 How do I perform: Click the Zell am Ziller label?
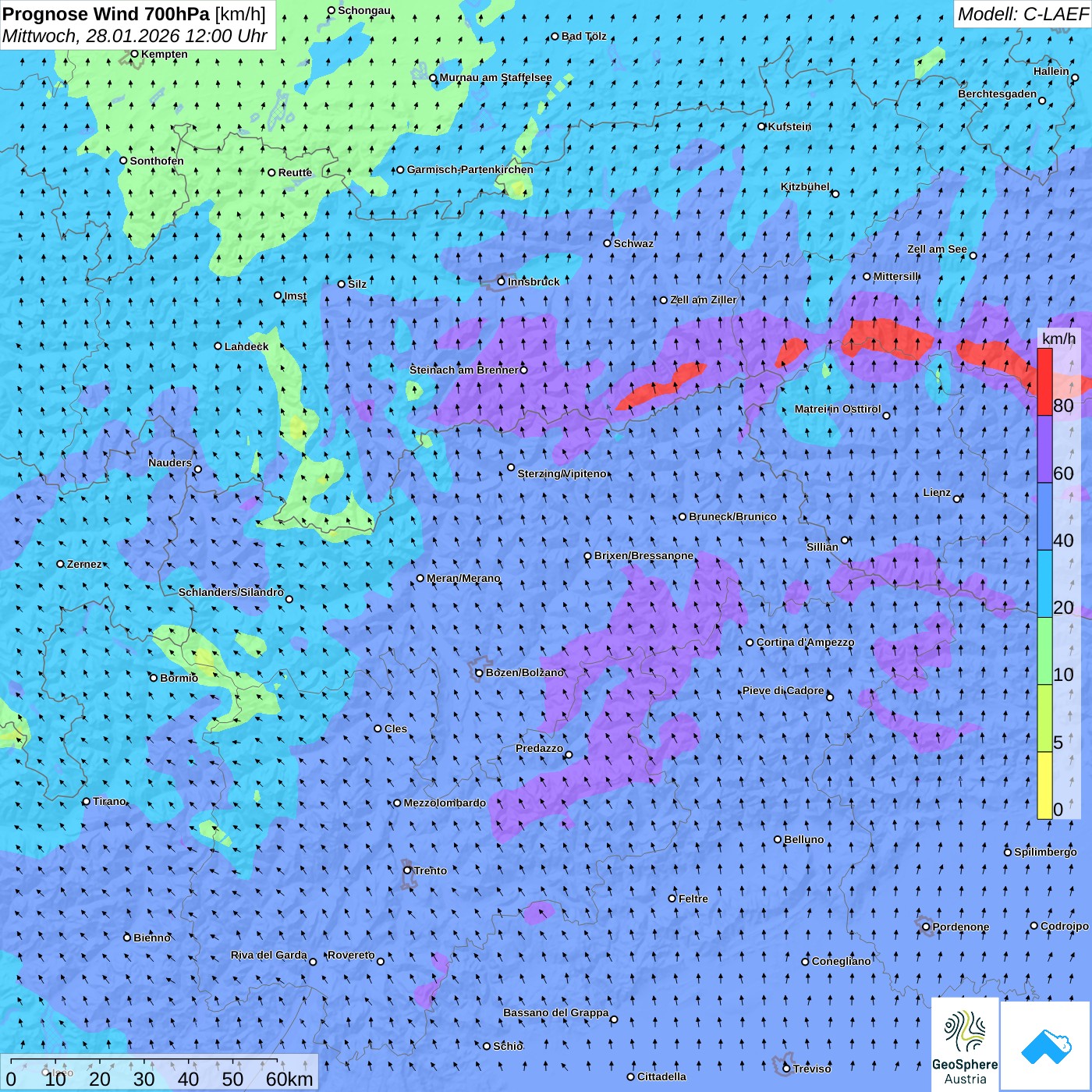click(x=704, y=300)
